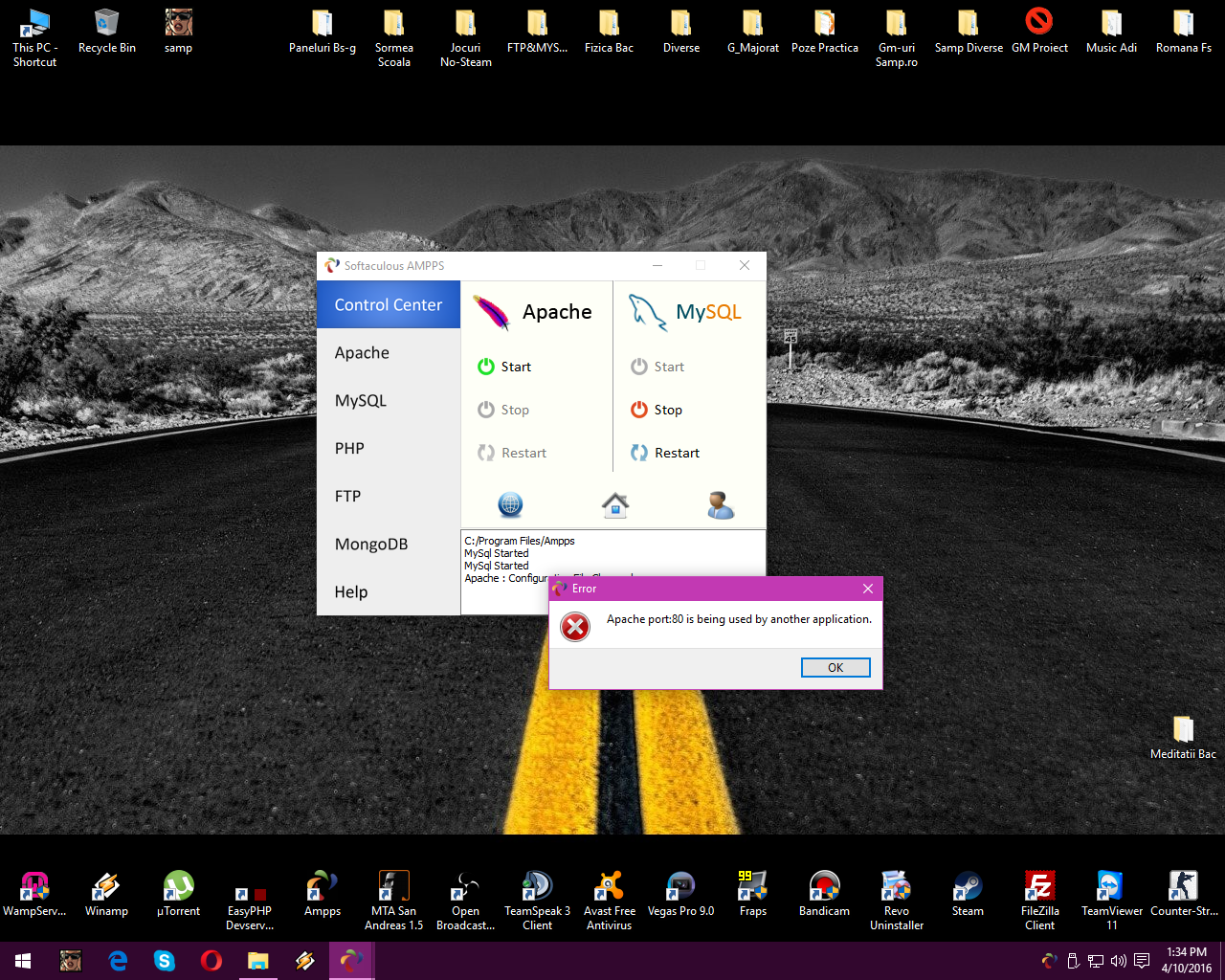Open the FTP section in sidebar
Image resolution: width=1225 pixels, height=980 pixels.
[x=389, y=496]
